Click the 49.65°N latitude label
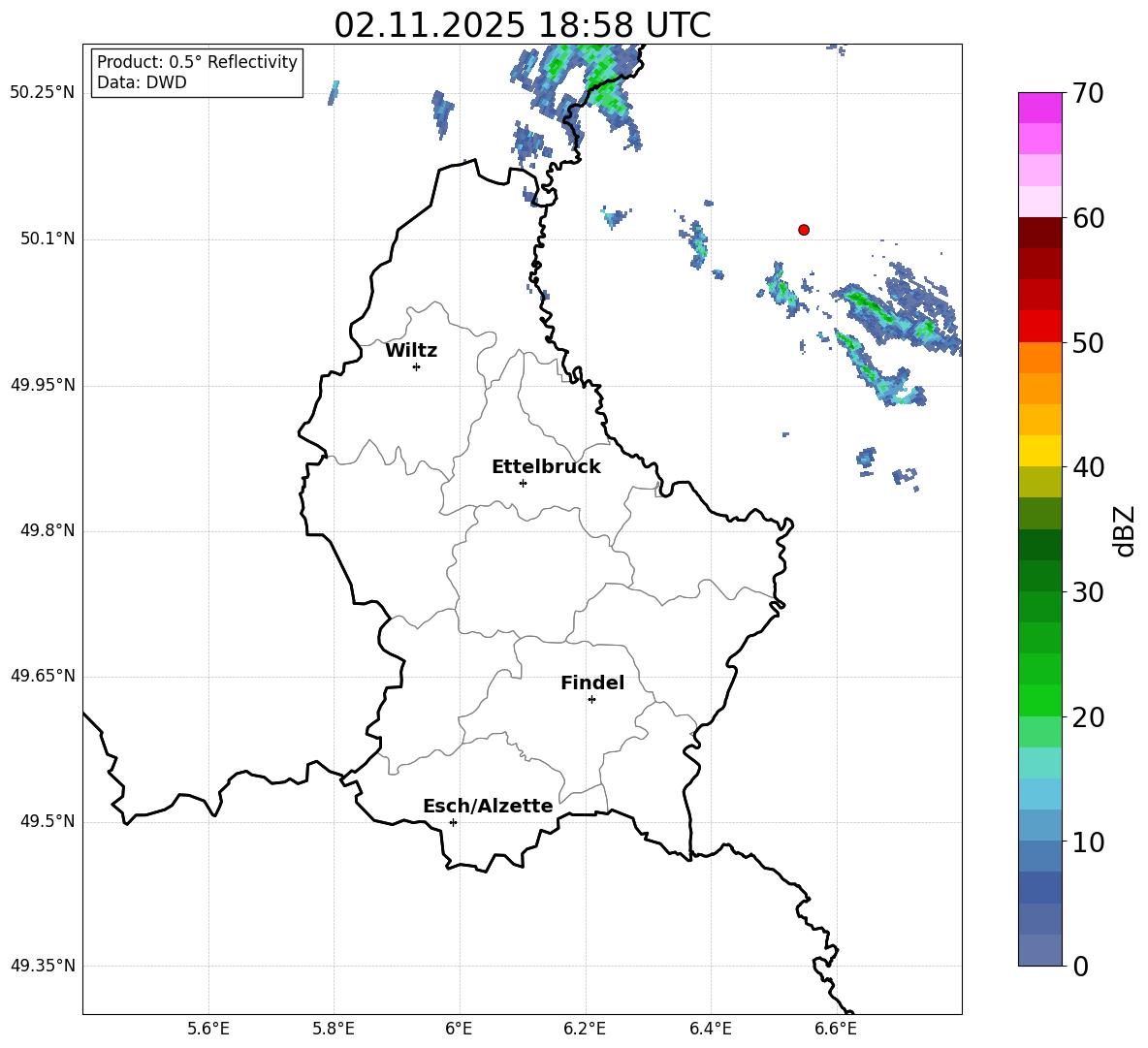Screen dimensions: 1148x1048 (x=43, y=676)
